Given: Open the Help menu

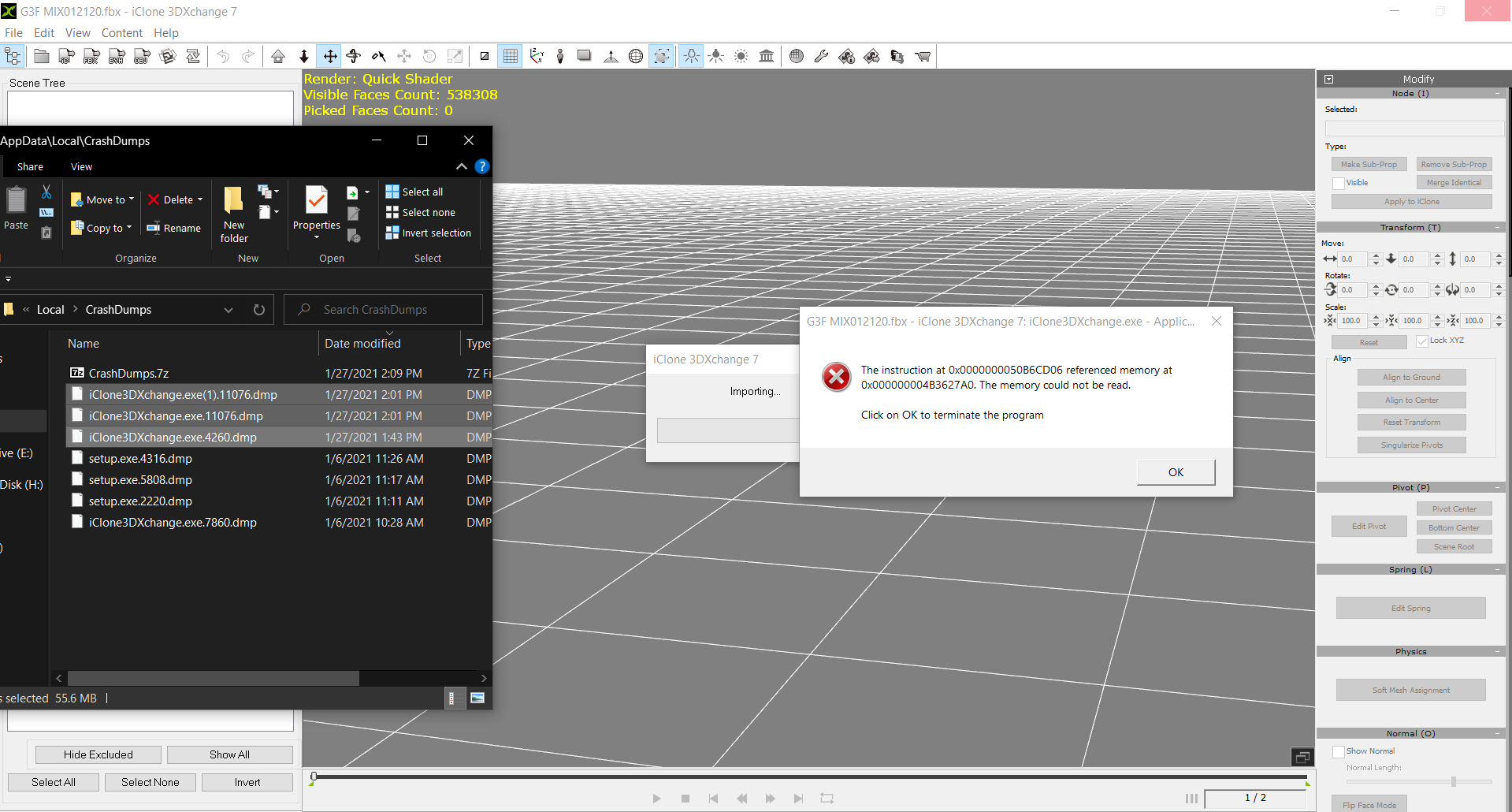Looking at the screenshot, I should pyautogui.click(x=166, y=33).
